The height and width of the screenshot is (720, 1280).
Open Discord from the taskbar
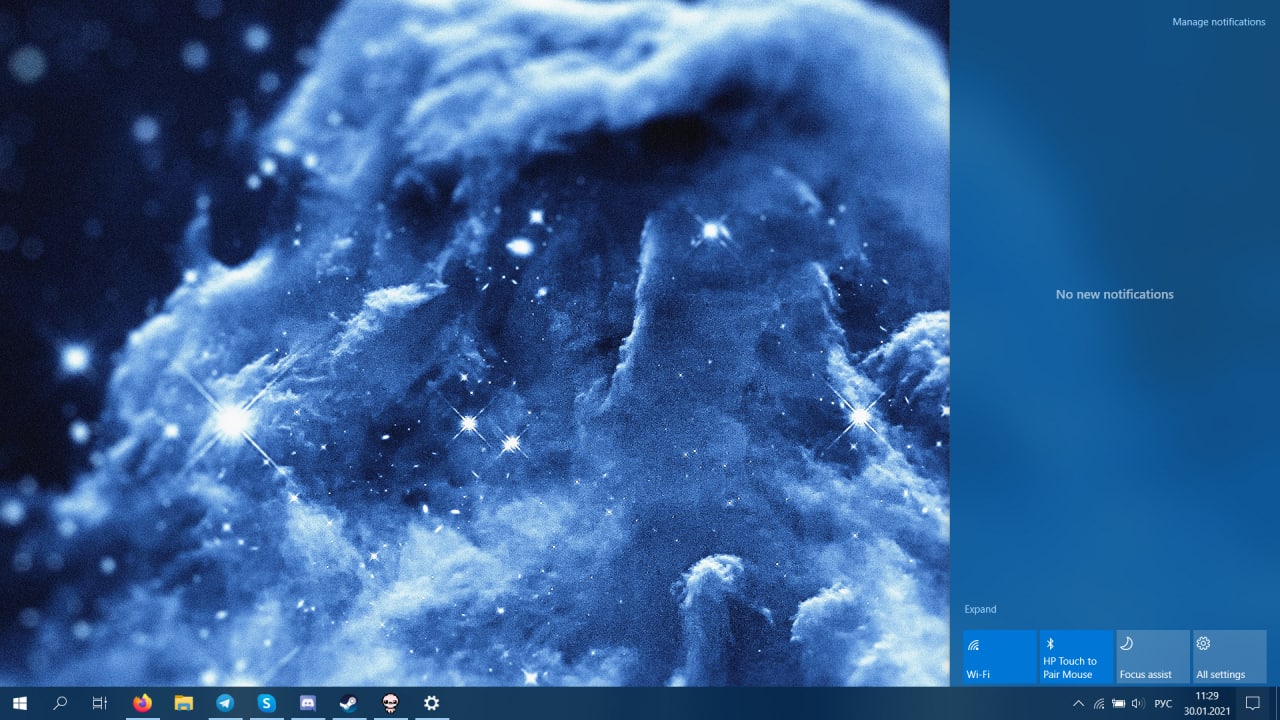point(308,703)
